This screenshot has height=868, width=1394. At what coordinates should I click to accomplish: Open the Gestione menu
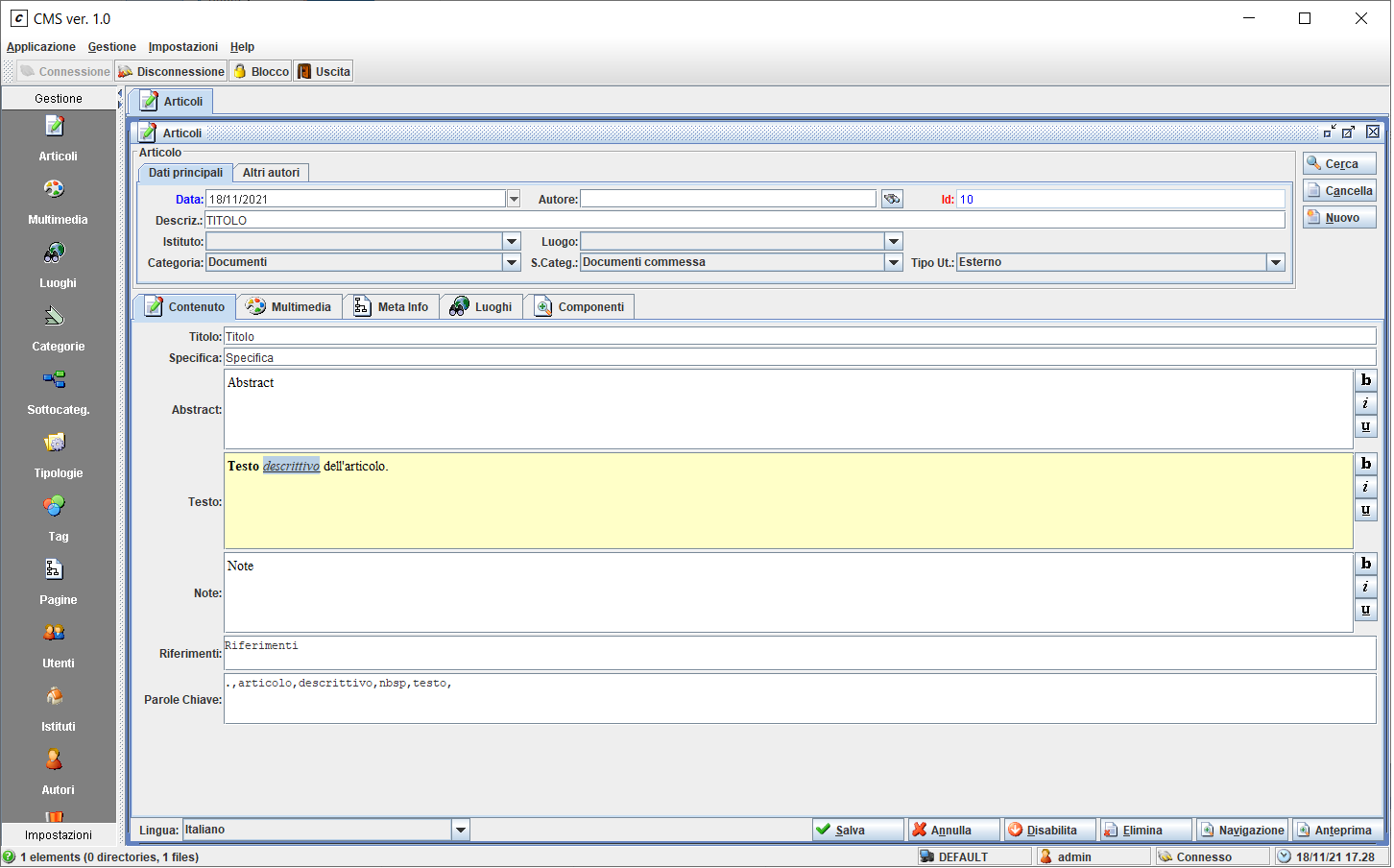coord(111,46)
